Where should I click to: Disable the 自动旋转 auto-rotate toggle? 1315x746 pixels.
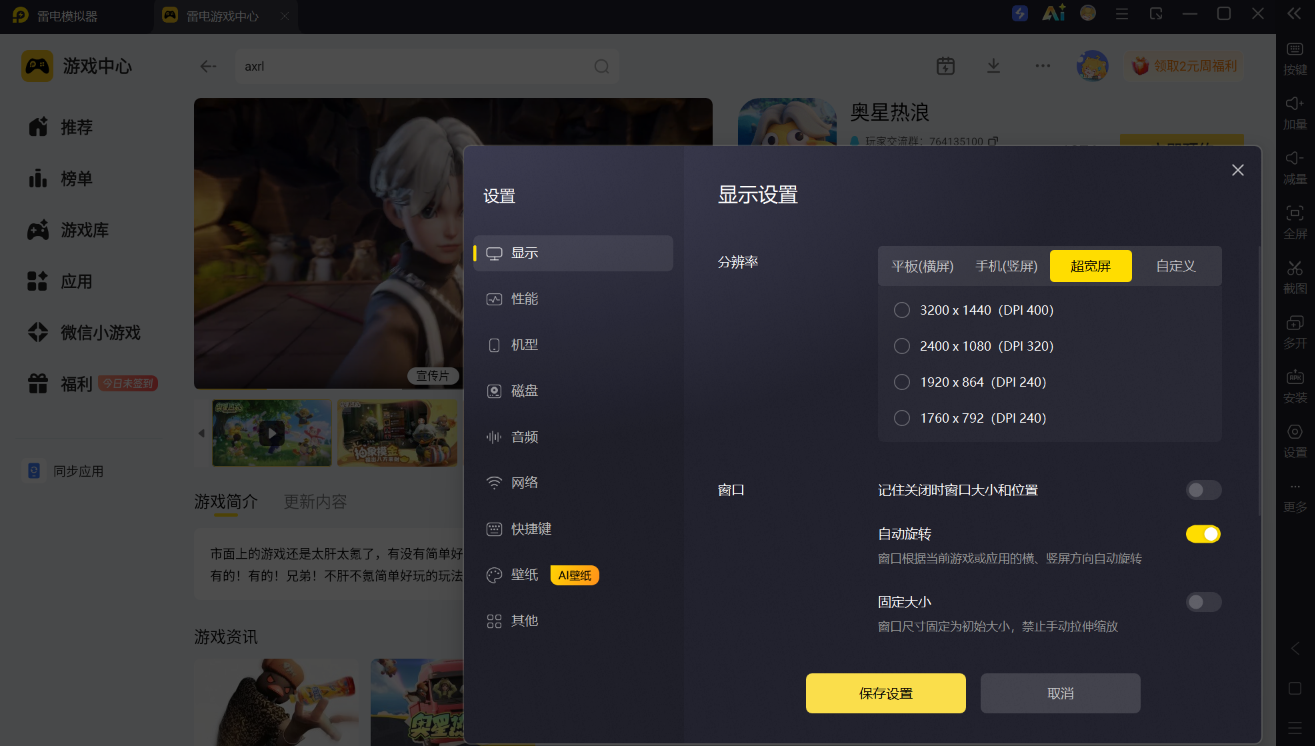pos(1203,534)
